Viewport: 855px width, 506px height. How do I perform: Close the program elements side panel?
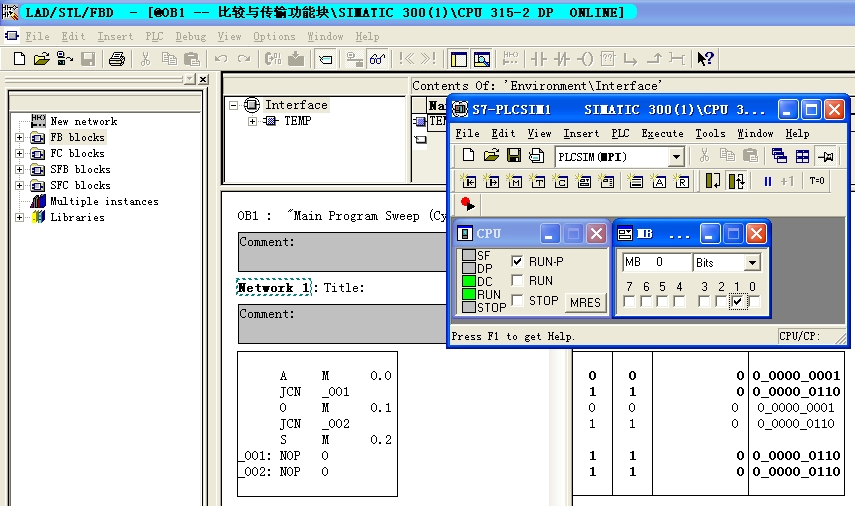tap(203, 80)
